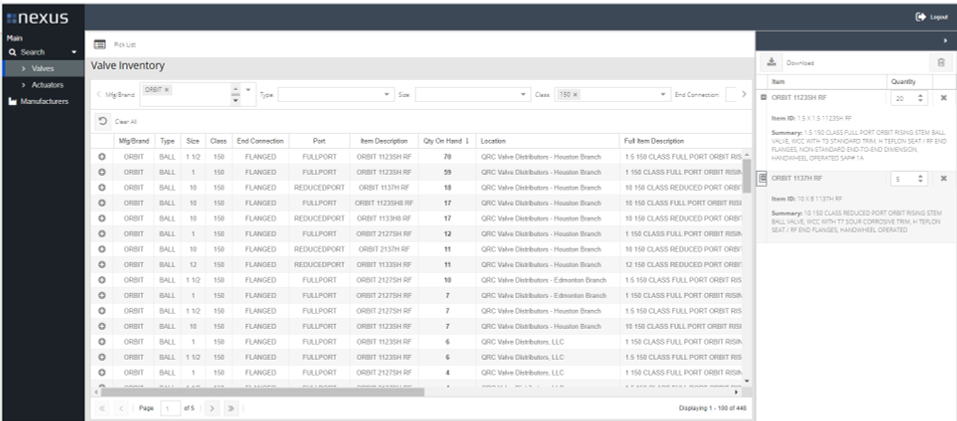Image resolution: width=957 pixels, height=421 pixels.
Task: Add ORBIT 1123SH8 RF row to pick list
Action: (x=102, y=203)
